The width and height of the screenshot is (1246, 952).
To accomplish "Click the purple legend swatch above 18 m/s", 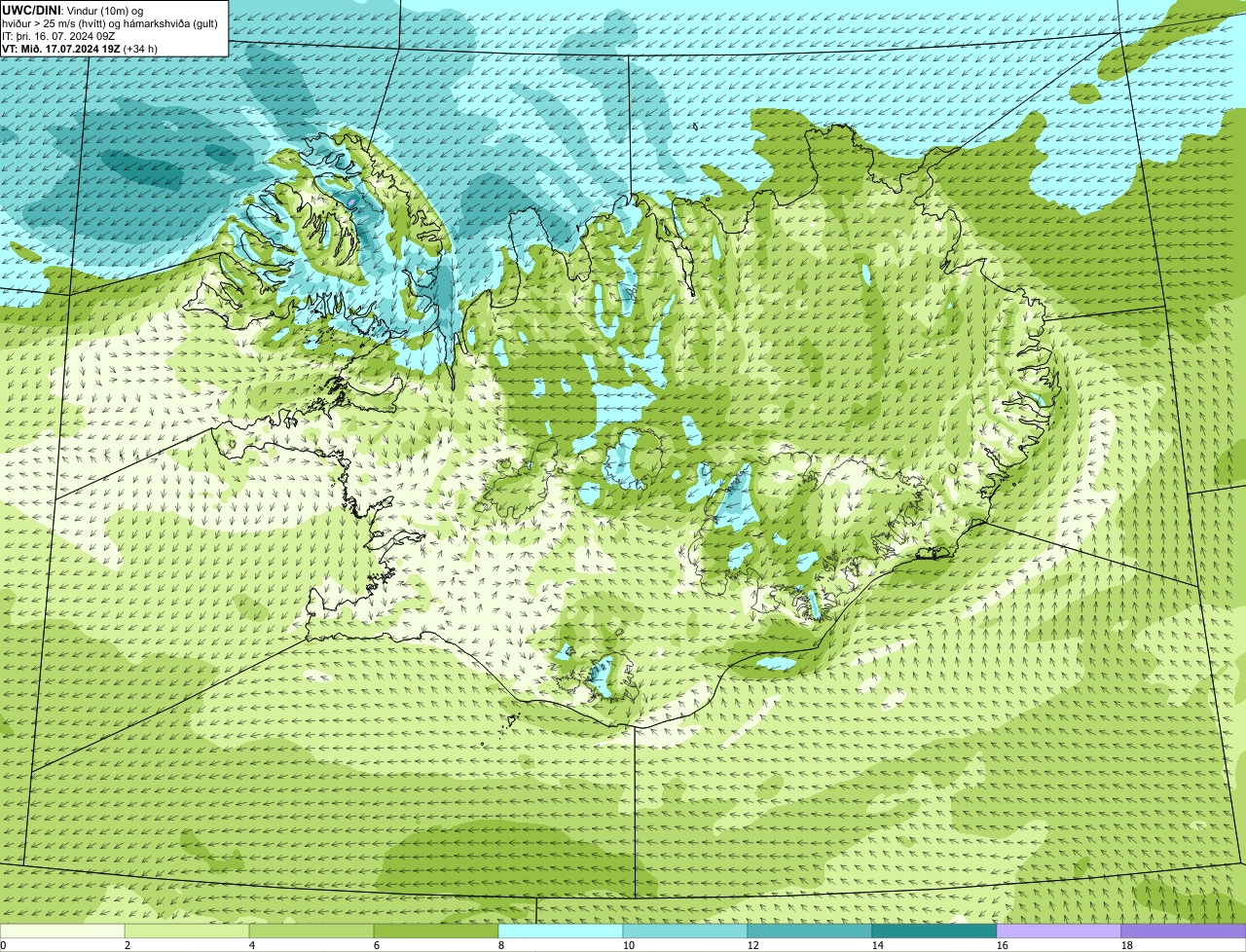I will 1184,932.
